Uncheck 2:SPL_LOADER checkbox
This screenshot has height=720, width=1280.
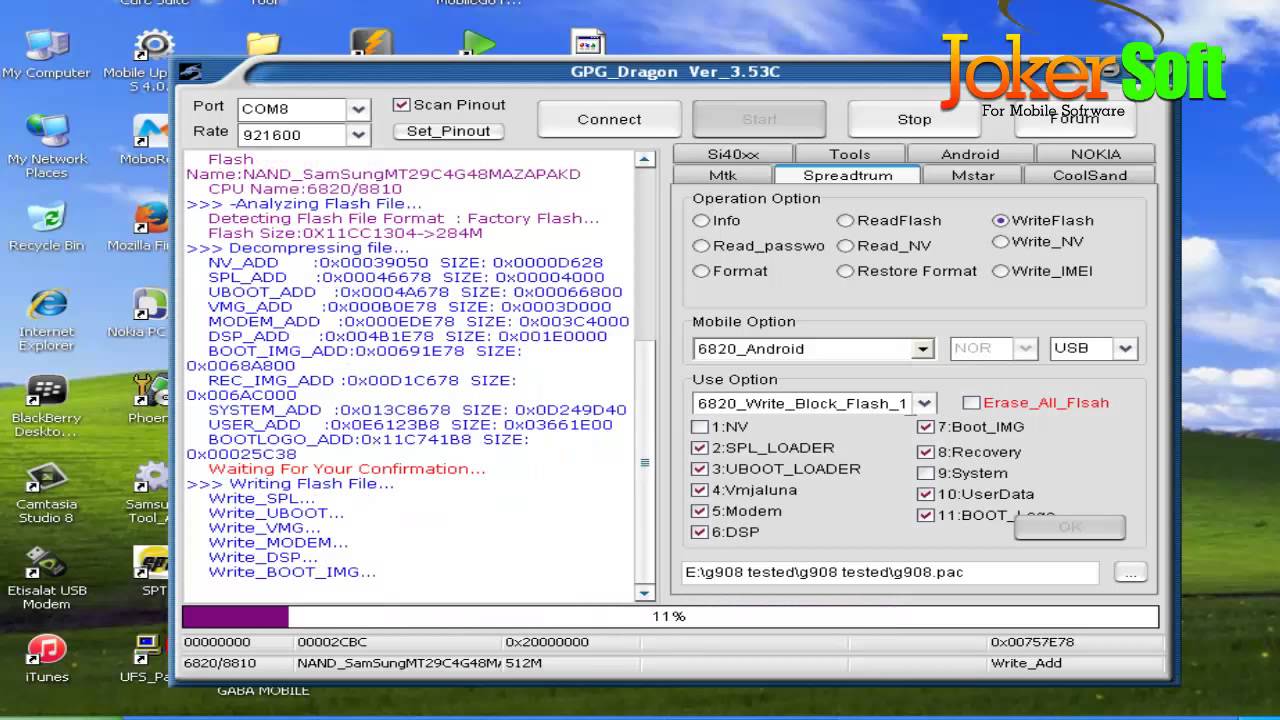(x=700, y=448)
